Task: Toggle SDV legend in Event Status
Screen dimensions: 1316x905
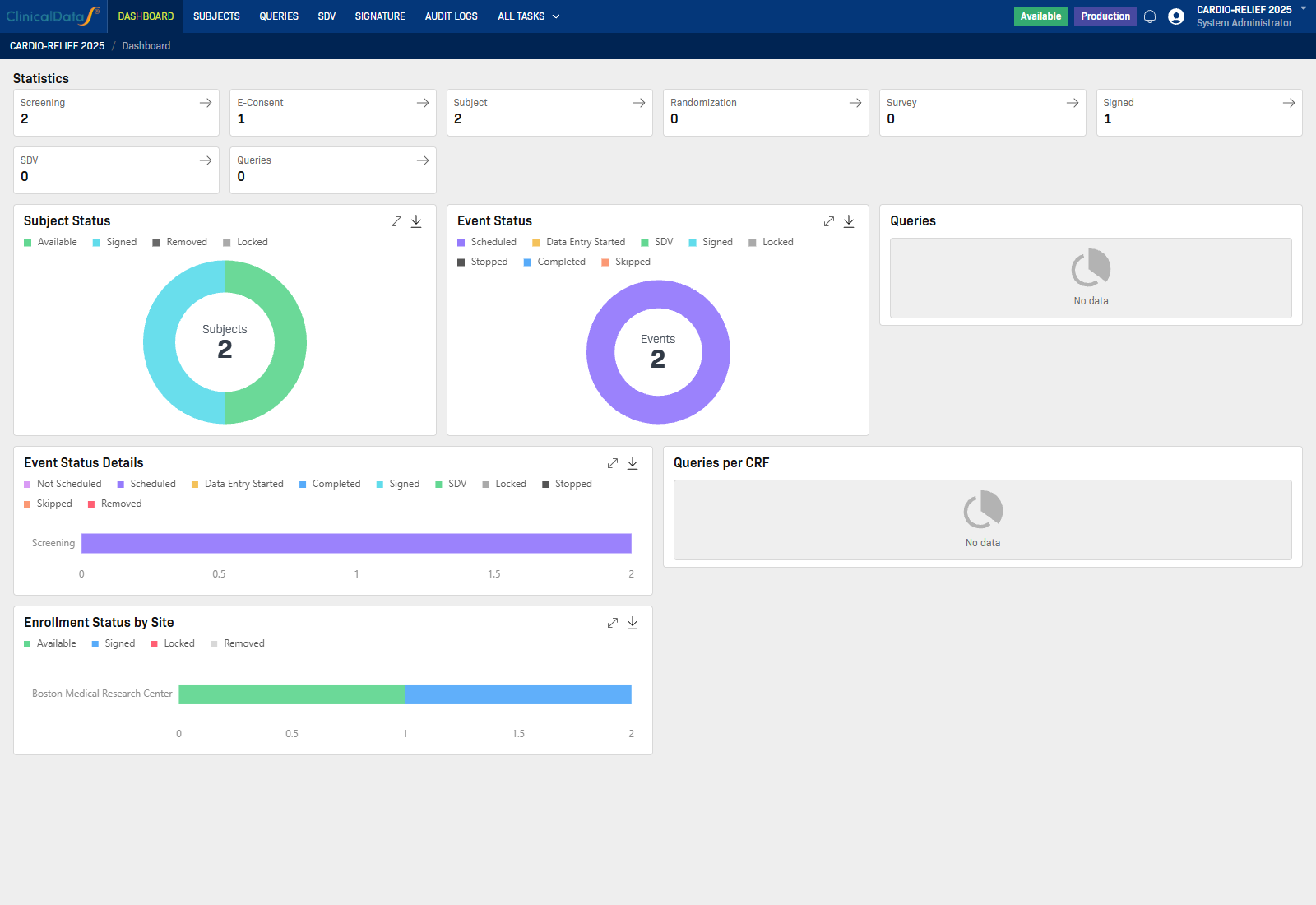Action: (x=657, y=242)
